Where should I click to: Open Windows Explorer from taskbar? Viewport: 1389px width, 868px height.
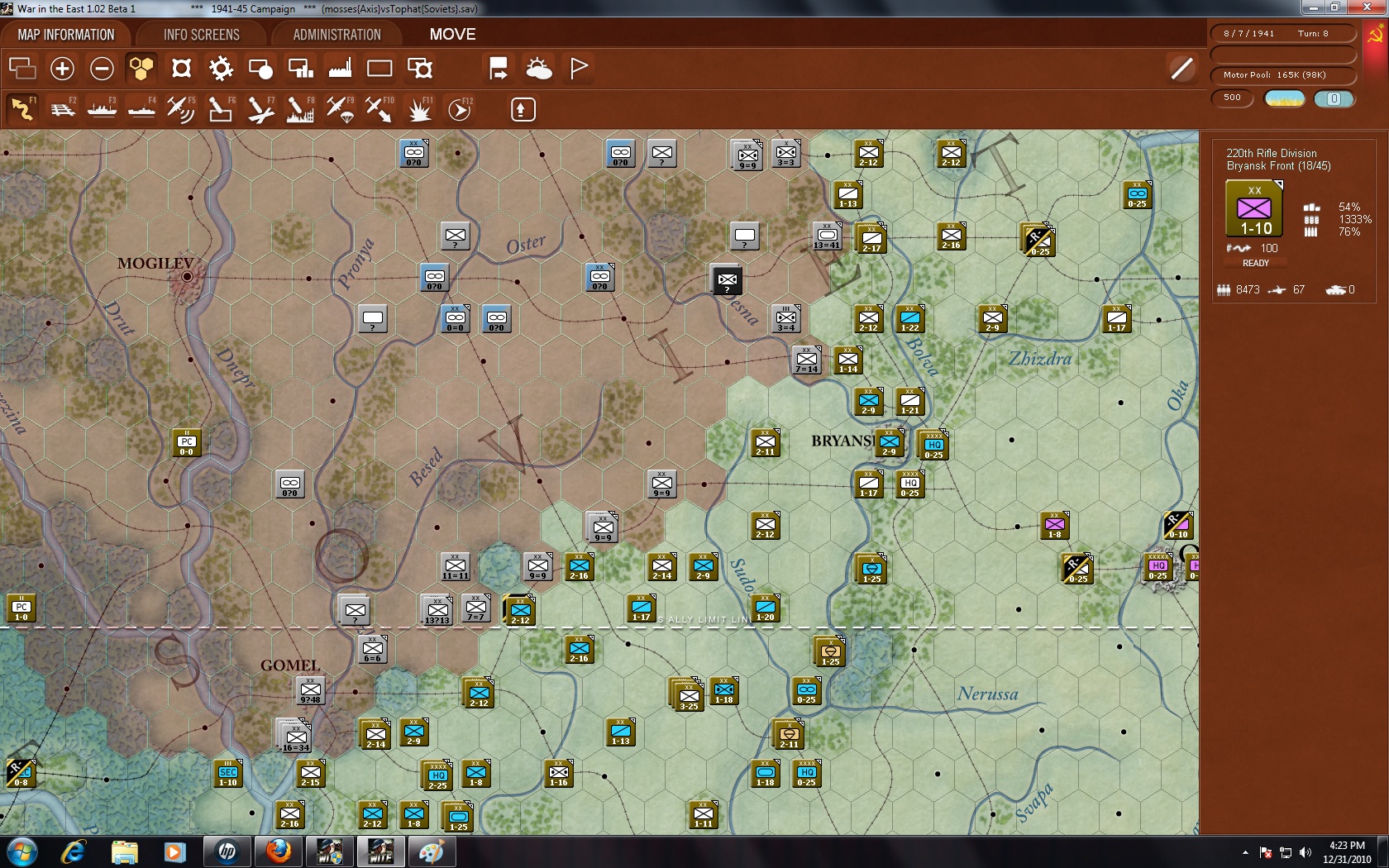[125, 851]
